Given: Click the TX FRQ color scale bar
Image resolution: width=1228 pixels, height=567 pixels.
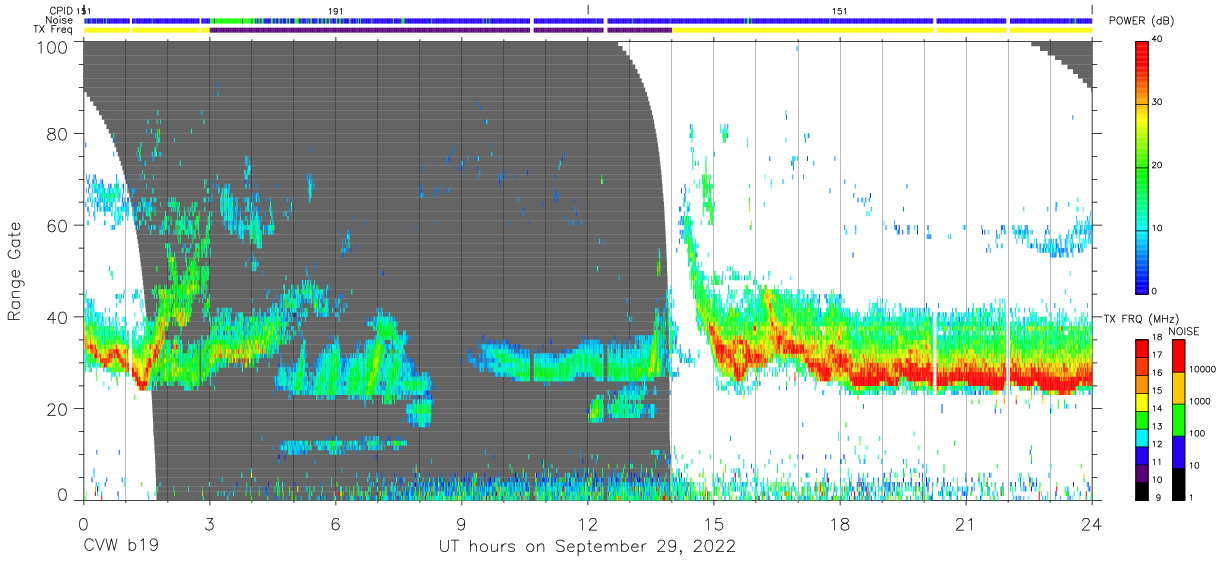Looking at the screenshot, I should (x=1143, y=419).
